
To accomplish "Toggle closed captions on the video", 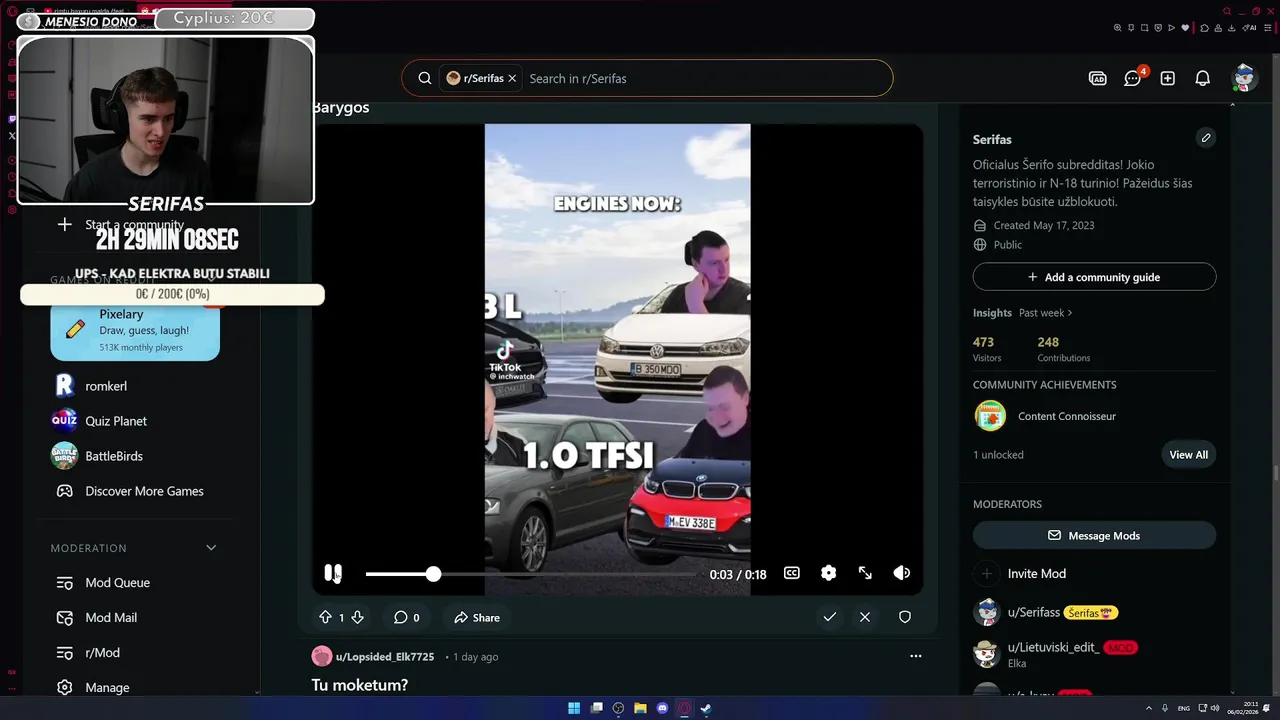I will click(x=792, y=573).
